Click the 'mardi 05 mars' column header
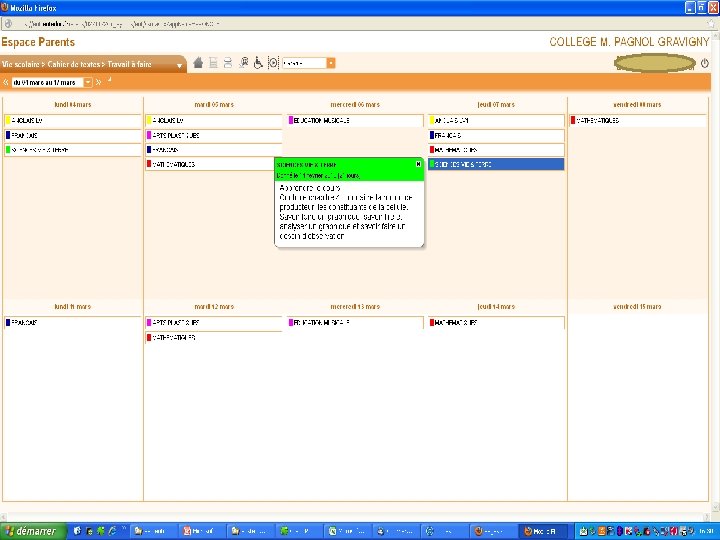 tap(214, 105)
